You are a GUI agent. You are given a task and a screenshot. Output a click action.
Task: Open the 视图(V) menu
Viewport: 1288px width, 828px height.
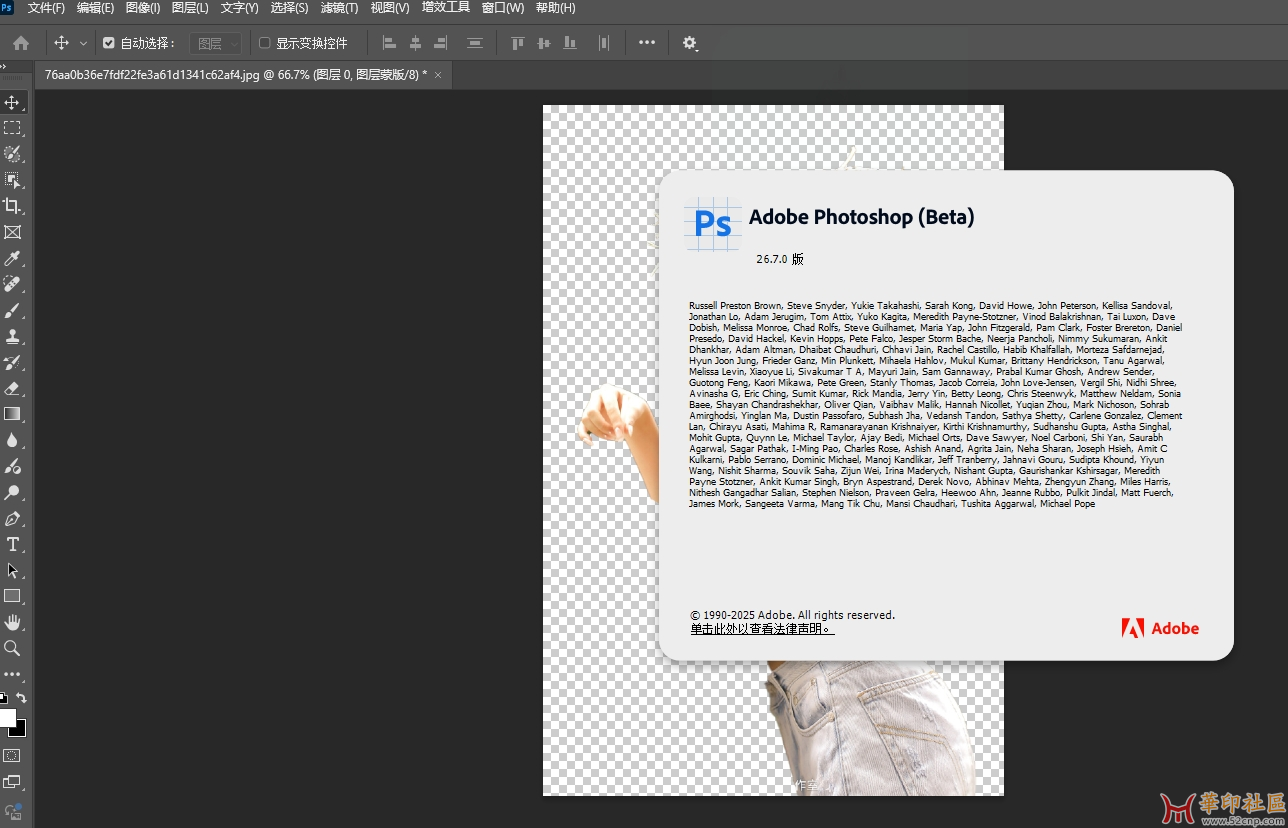390,8
